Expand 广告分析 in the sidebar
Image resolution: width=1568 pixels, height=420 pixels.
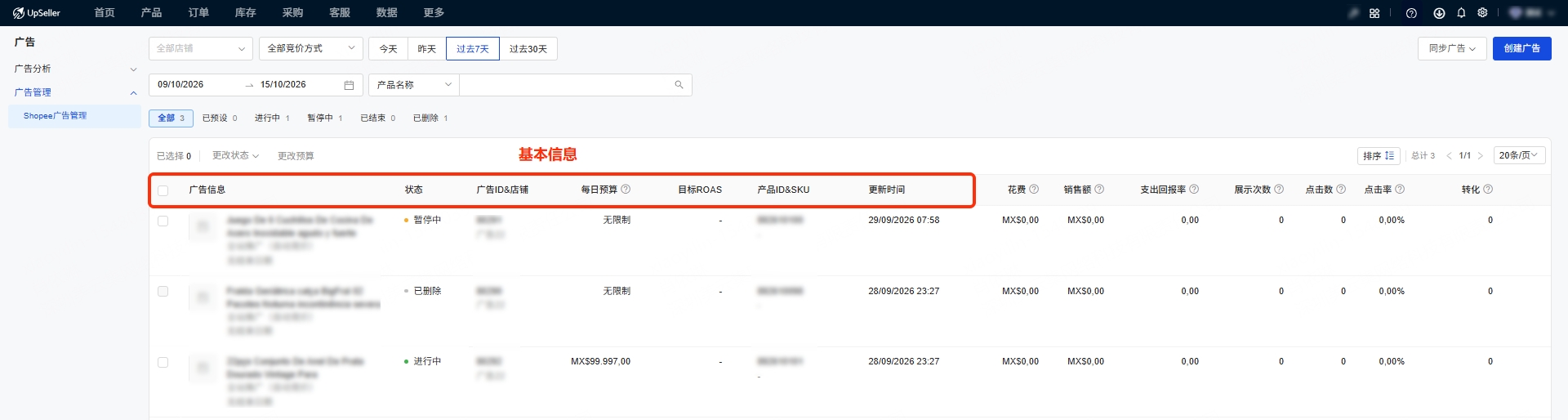(73, 69)
